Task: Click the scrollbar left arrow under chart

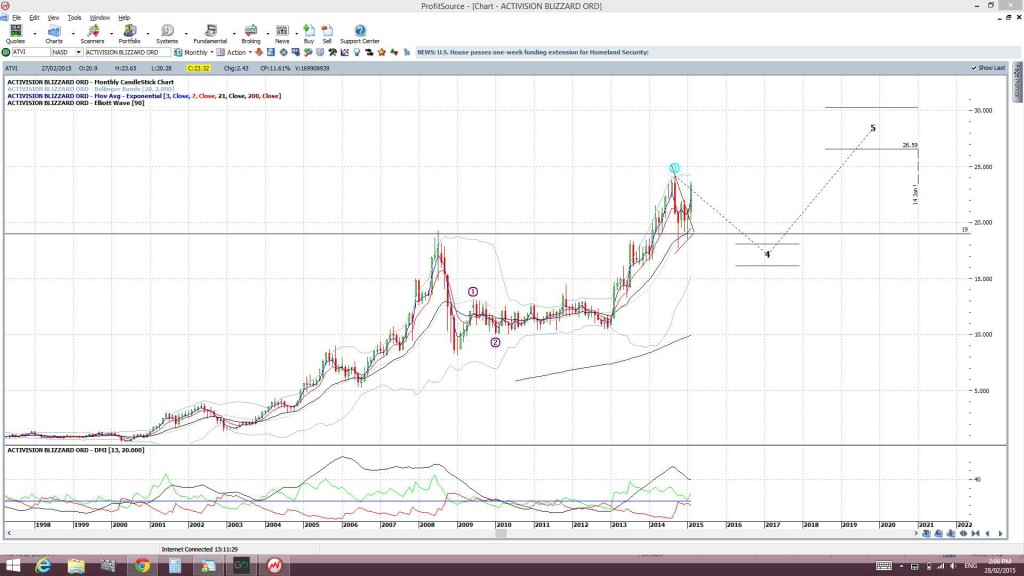Action: click(8, 534)
